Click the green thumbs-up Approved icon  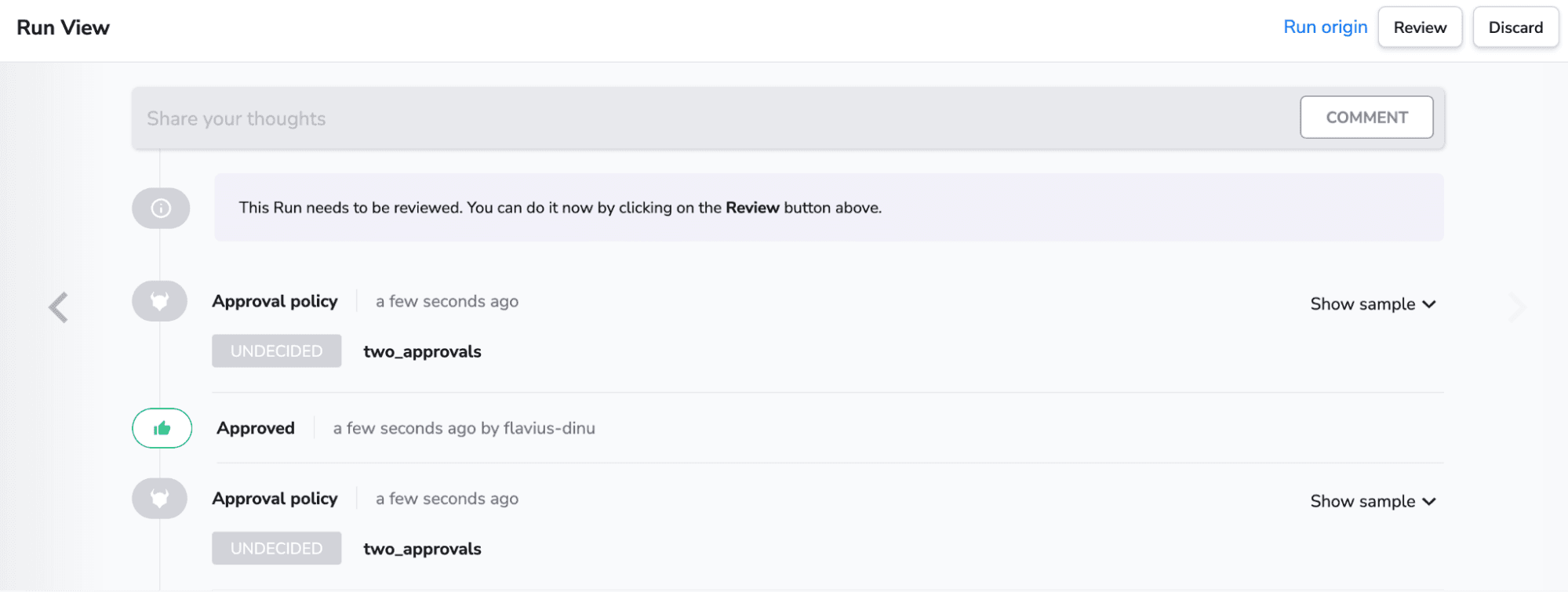[x=162, y=428]
